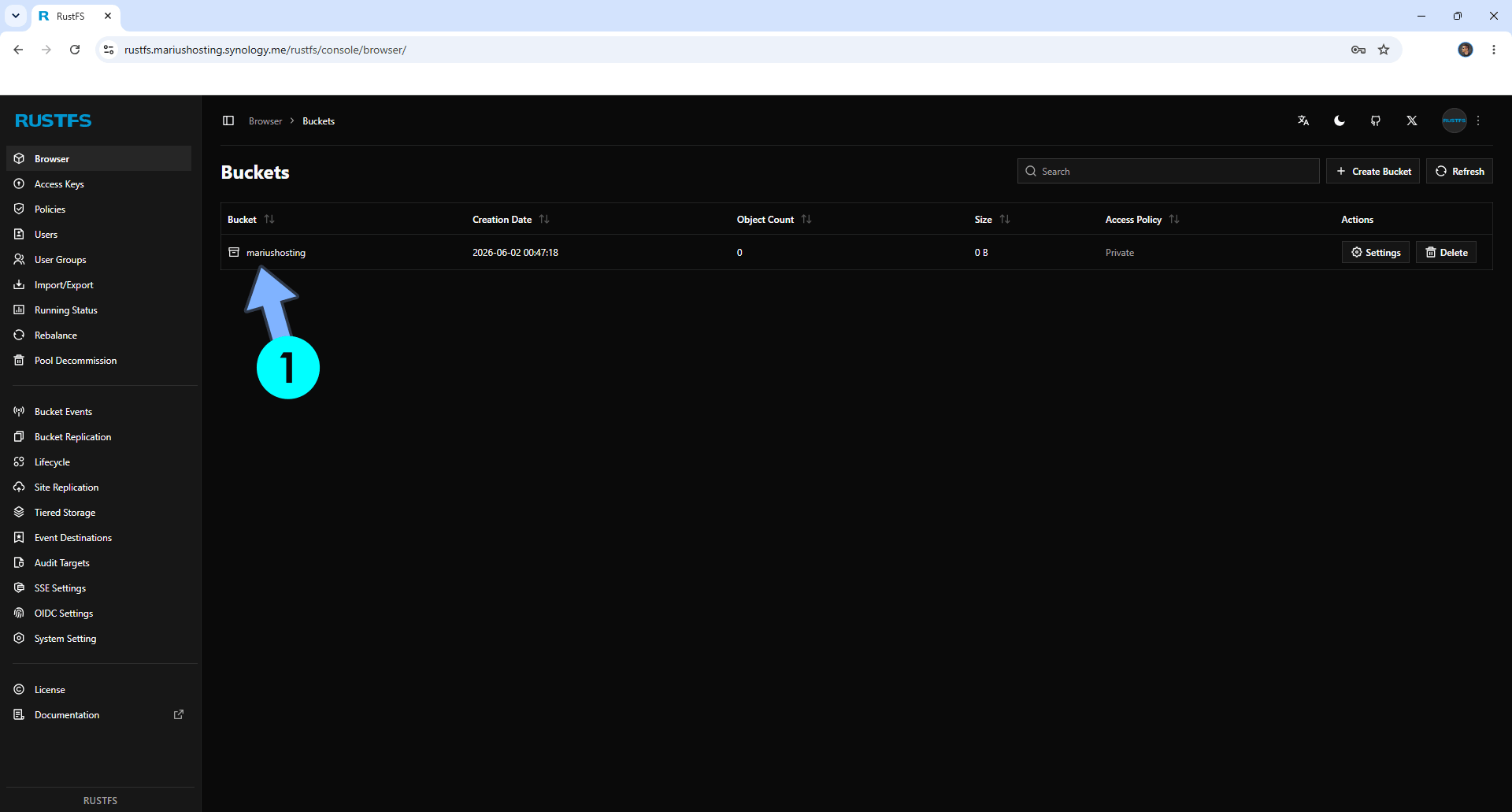
Task: Toggle dark mode moon icon
Action: (1340, 121)
